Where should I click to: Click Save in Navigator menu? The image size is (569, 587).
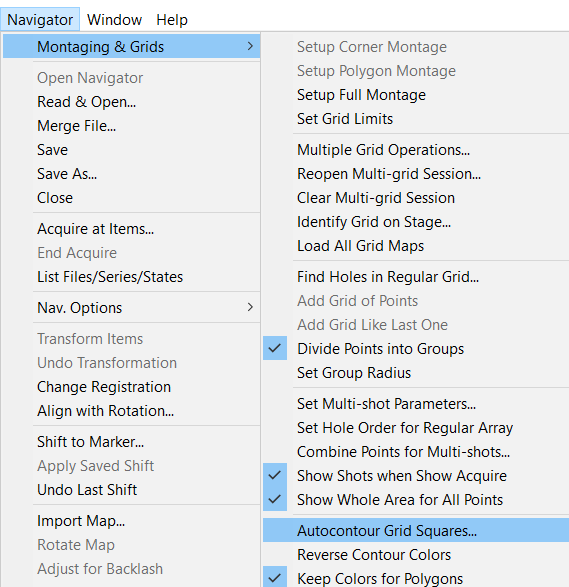click(x=131, y=150)
